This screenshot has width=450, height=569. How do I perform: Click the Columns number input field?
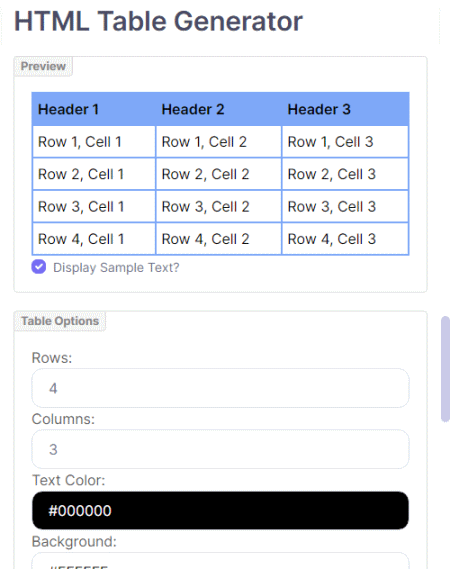click(x=220, y=449)
